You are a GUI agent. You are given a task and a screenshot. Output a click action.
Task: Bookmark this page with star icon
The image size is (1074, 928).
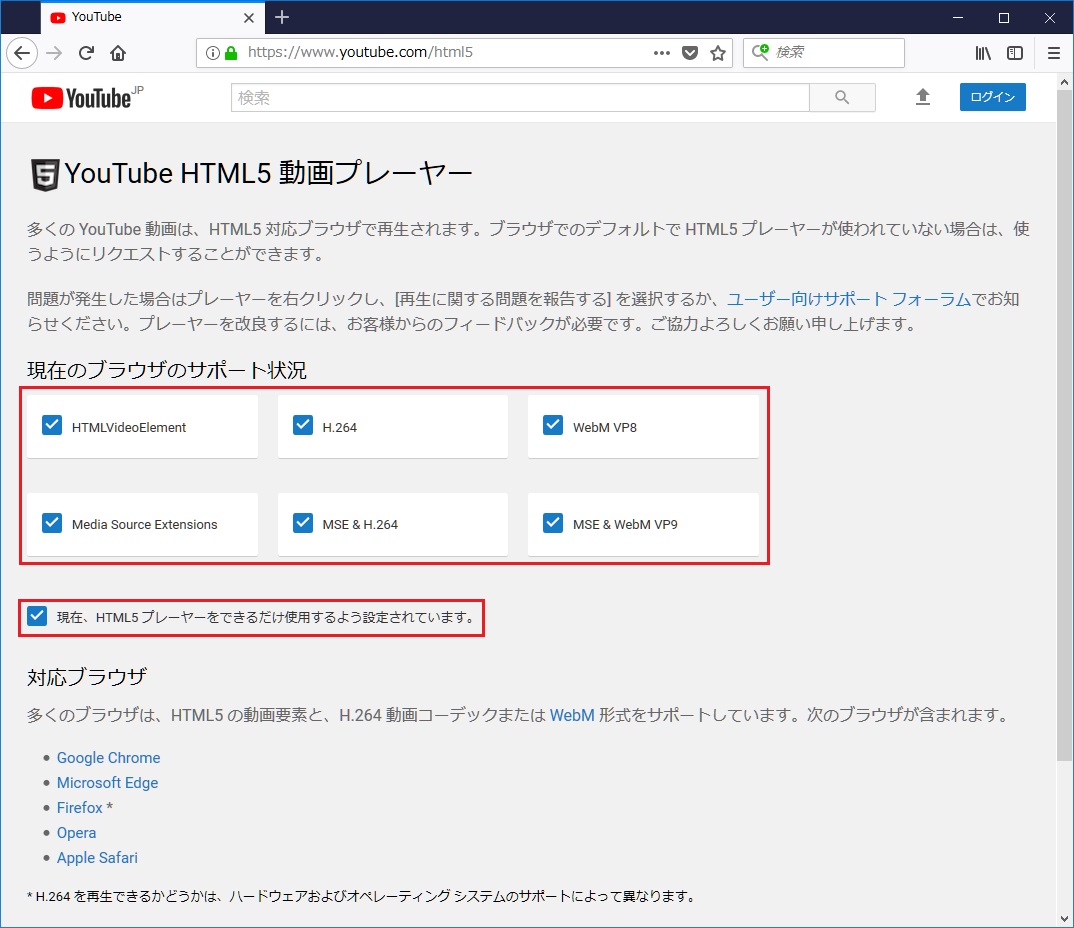tap(717, 53)
